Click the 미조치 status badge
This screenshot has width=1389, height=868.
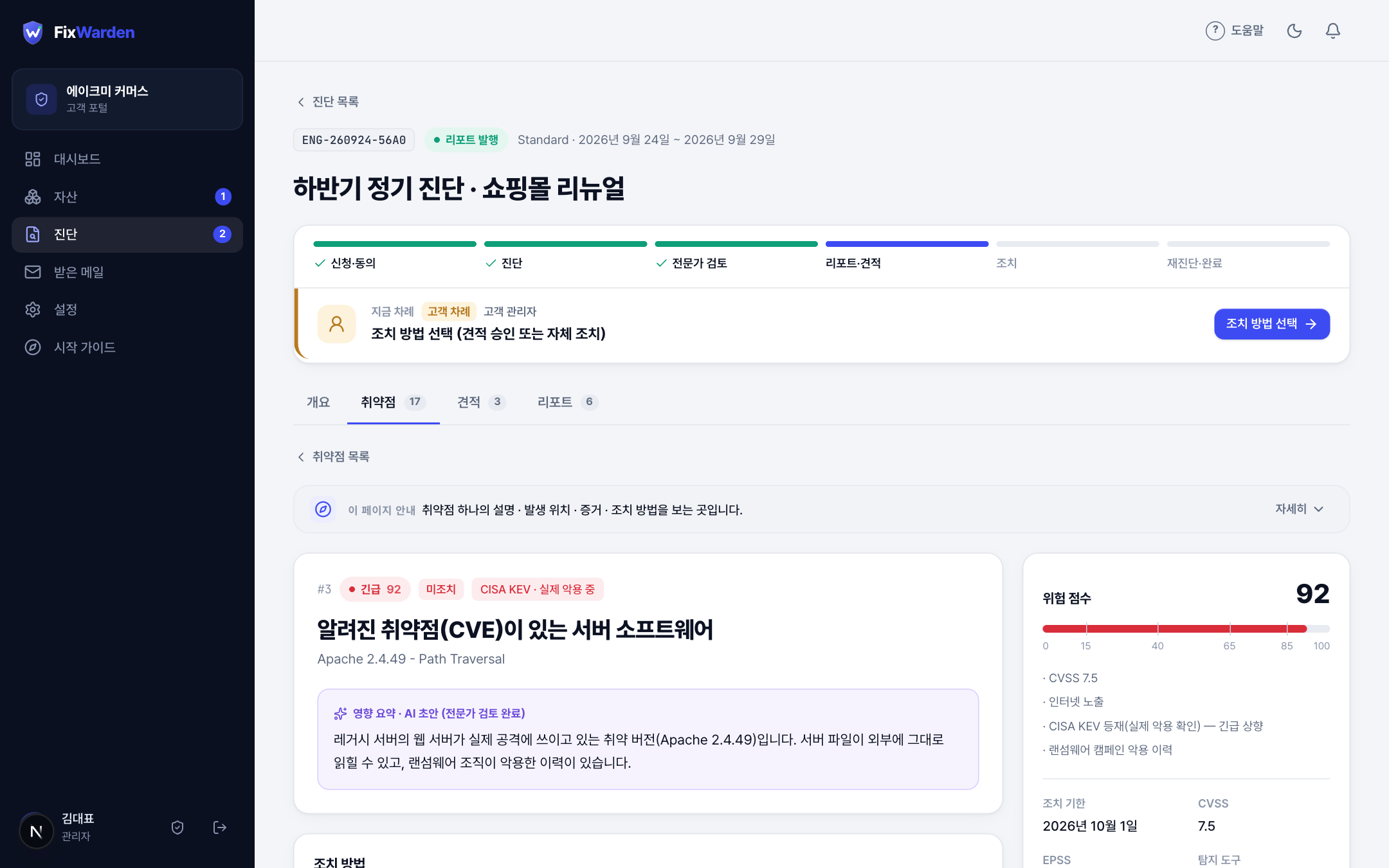tap(441, 589)
